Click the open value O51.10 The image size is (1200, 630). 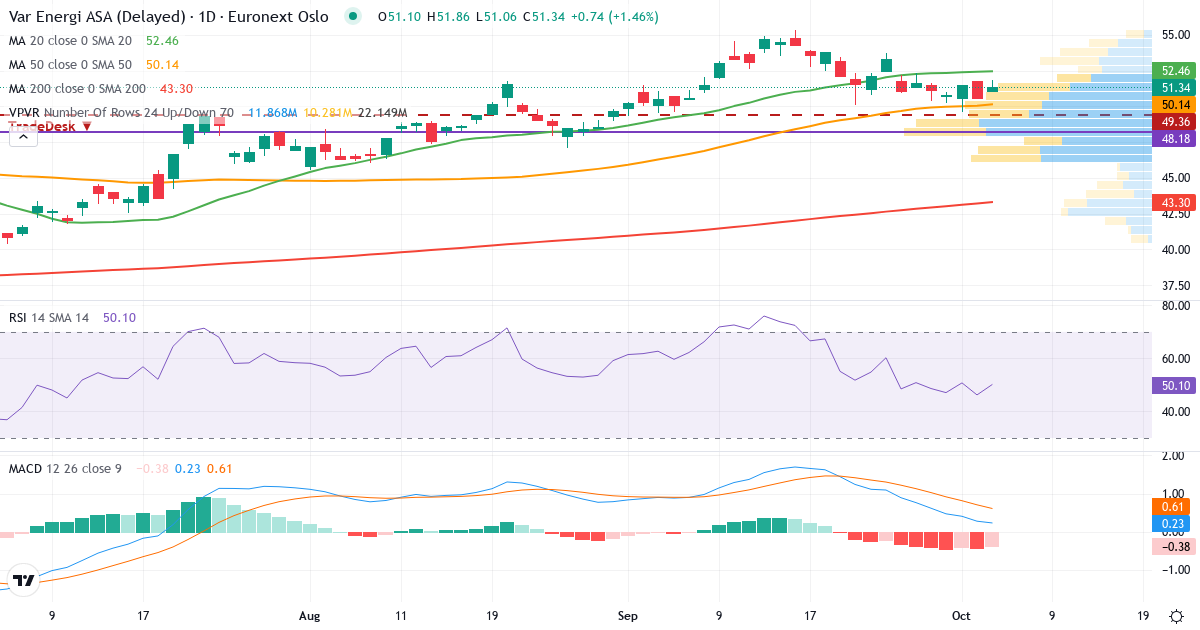(x=399, y=17)
